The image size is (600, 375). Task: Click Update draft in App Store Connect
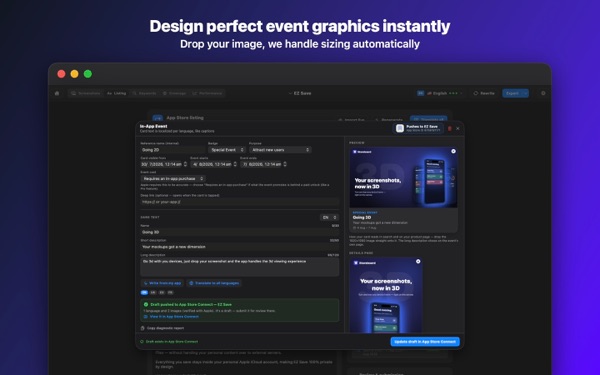point(425,342)
